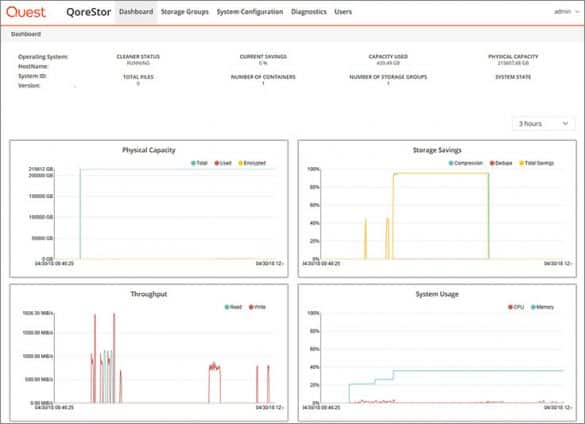Click the Storage Savings chart title
The image size is (585, 424).
tap(437, 150)
